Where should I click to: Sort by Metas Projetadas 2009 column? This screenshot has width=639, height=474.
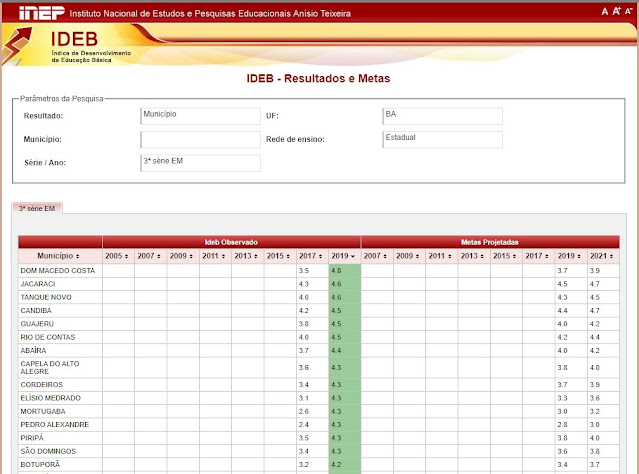point(409,256)
